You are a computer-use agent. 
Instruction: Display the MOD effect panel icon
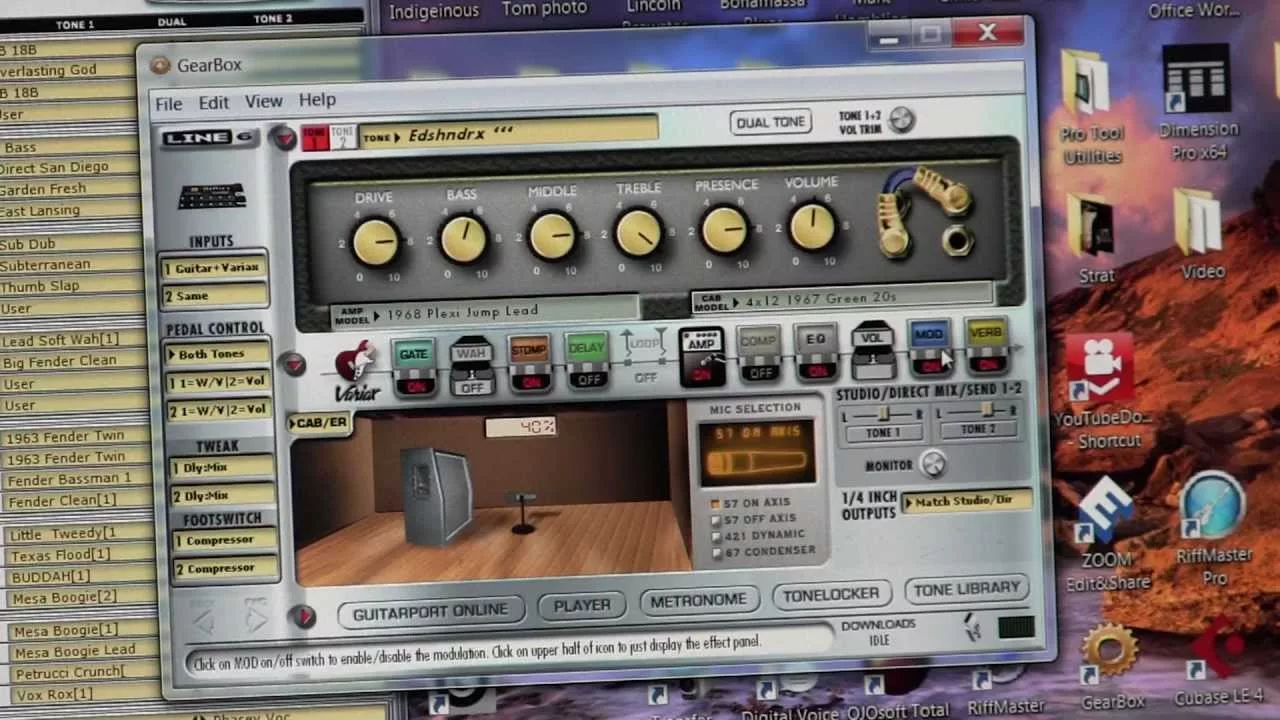(928, 334)
